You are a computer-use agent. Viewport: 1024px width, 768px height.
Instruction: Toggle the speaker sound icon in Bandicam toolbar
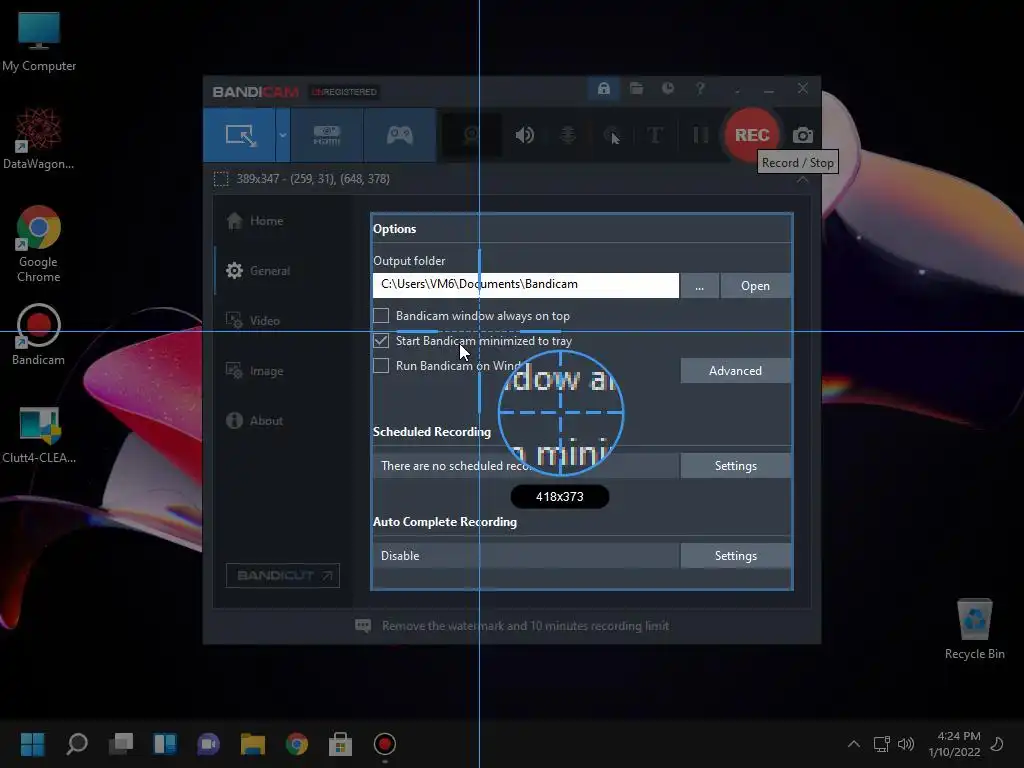coord(524,135)
